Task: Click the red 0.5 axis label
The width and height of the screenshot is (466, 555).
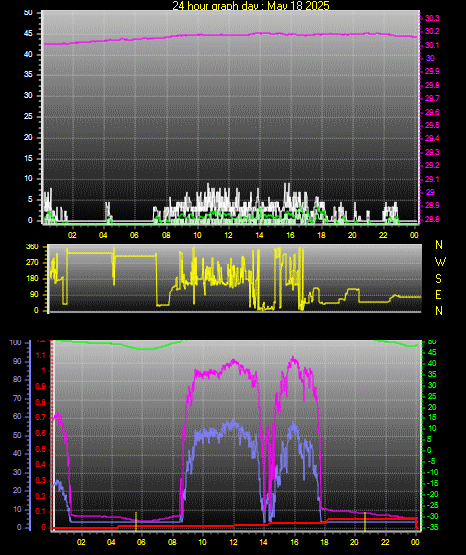Action: click(x=41, y=449)
